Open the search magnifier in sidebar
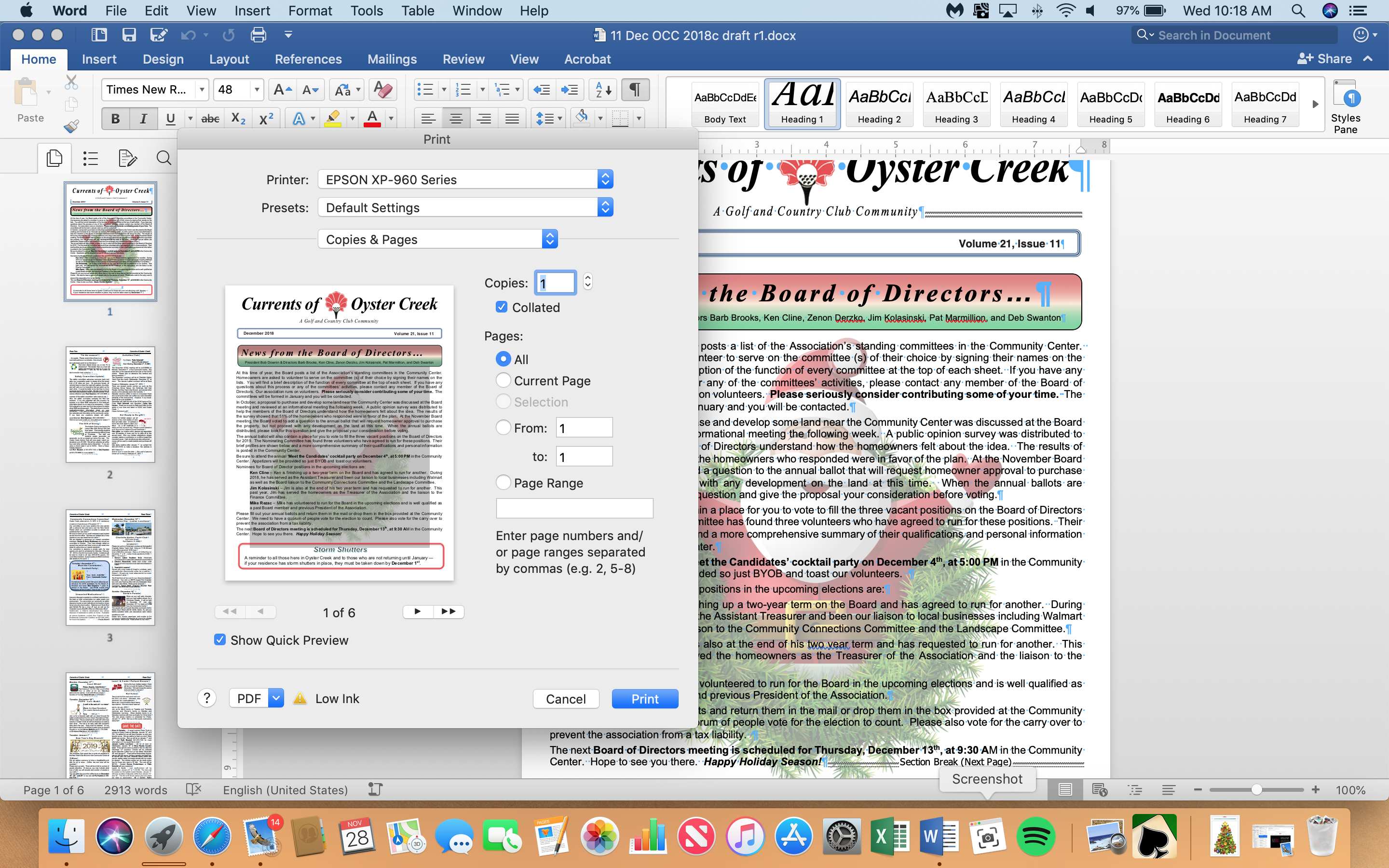 pyautogui.click(x=163, y=158)
